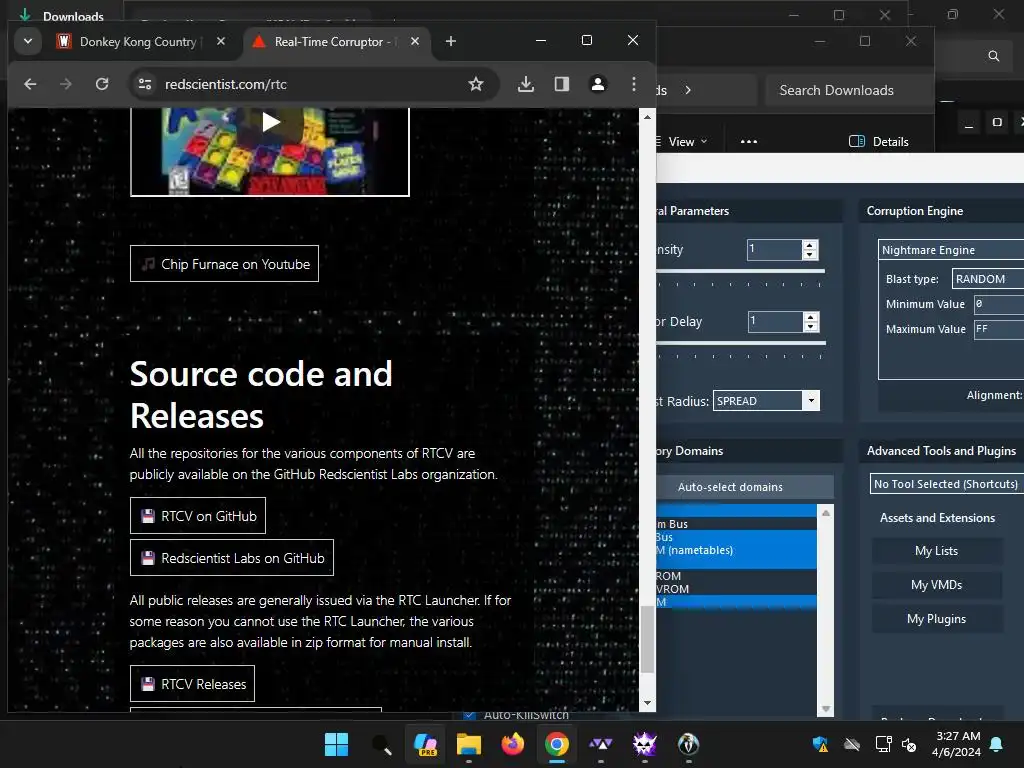Click the page scrollbar down arrow
Image resolution: width=1024 pixels, height=768 pixels.
click(x=647, y=703)
